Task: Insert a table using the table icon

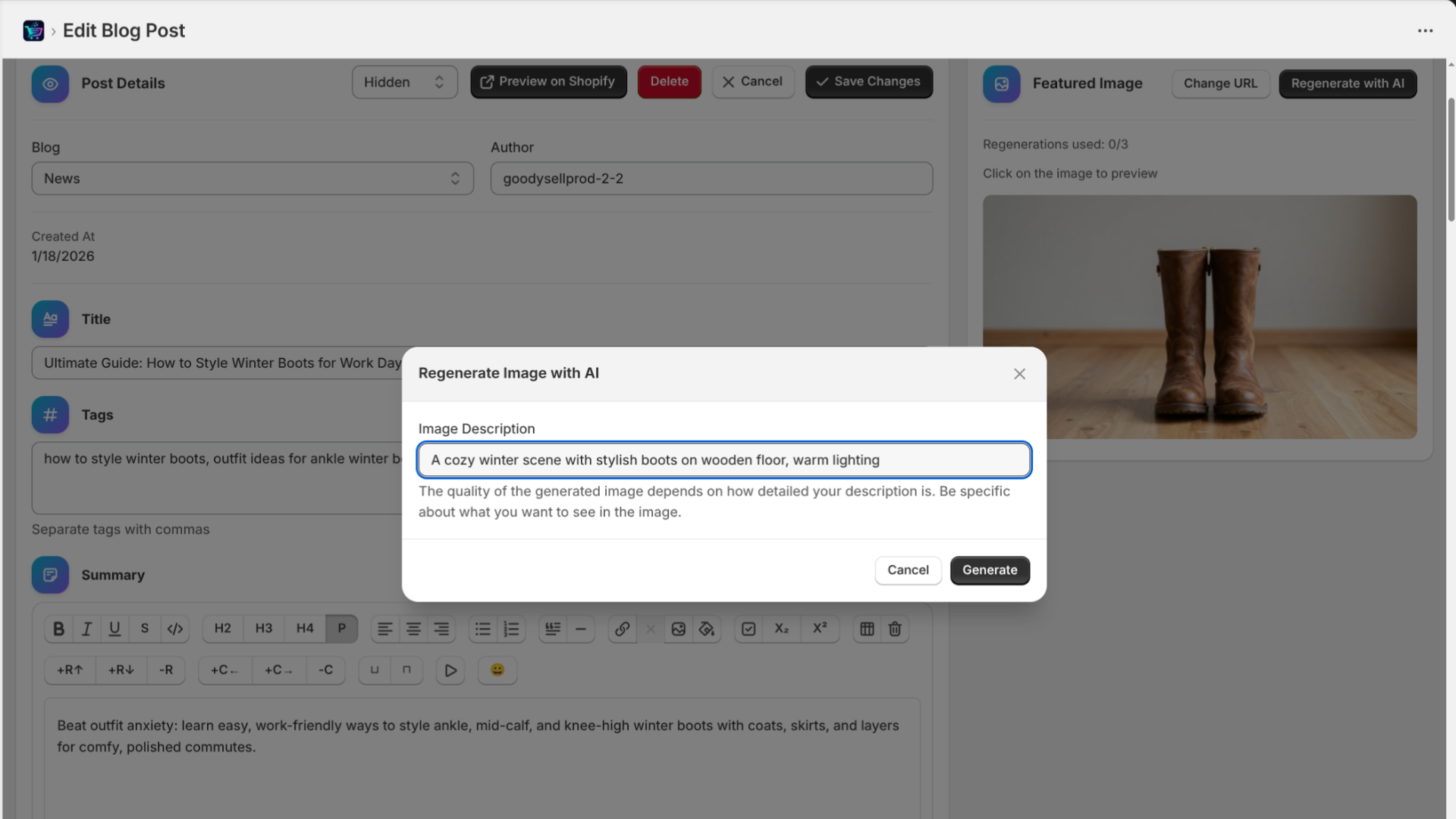Action: (x=866, y=629)
